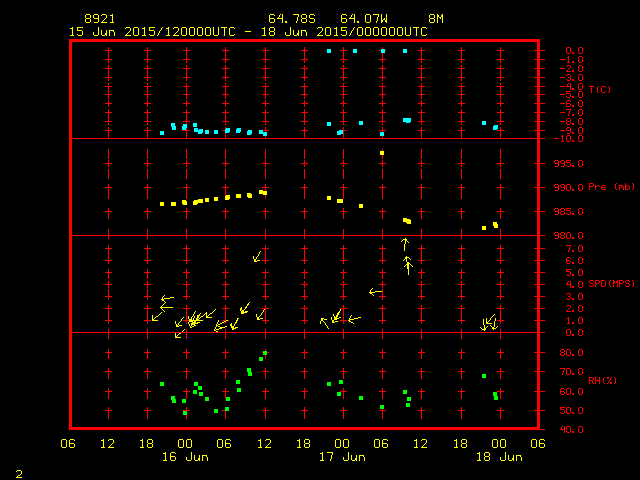Click the highest yellow pressure point near 997
Screen dimensions: 640x480
382,153
